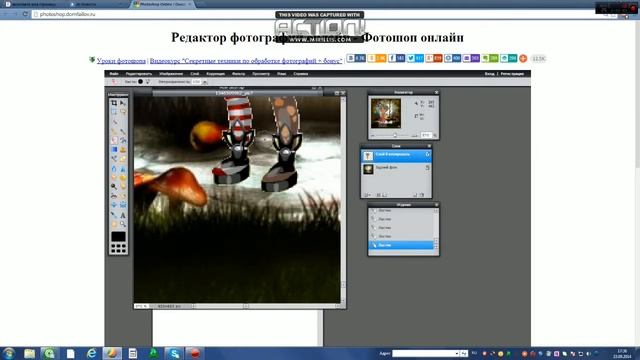Viewport: 640px width, 360px height.
Task: Select the Clone Stamp tool
Action: [123, 149]
